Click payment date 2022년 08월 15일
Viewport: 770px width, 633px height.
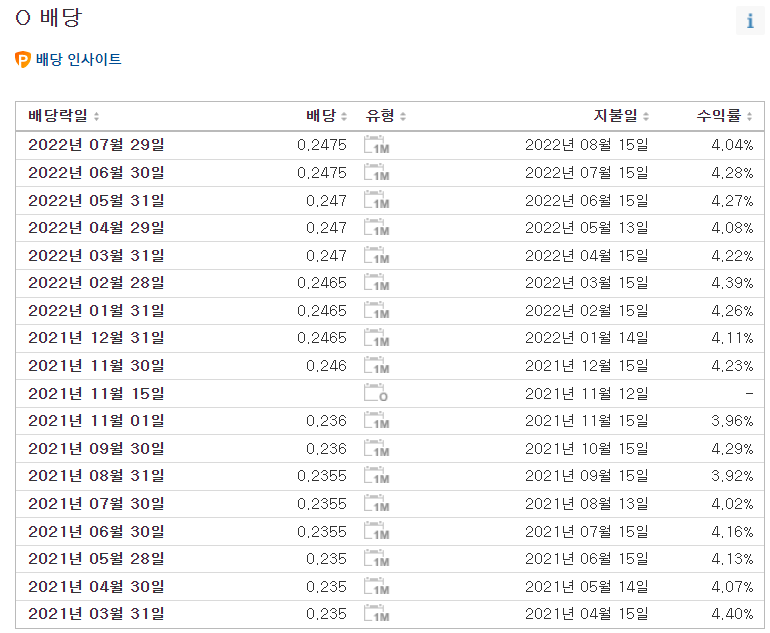pyautogui.click(x=587, y=145)
